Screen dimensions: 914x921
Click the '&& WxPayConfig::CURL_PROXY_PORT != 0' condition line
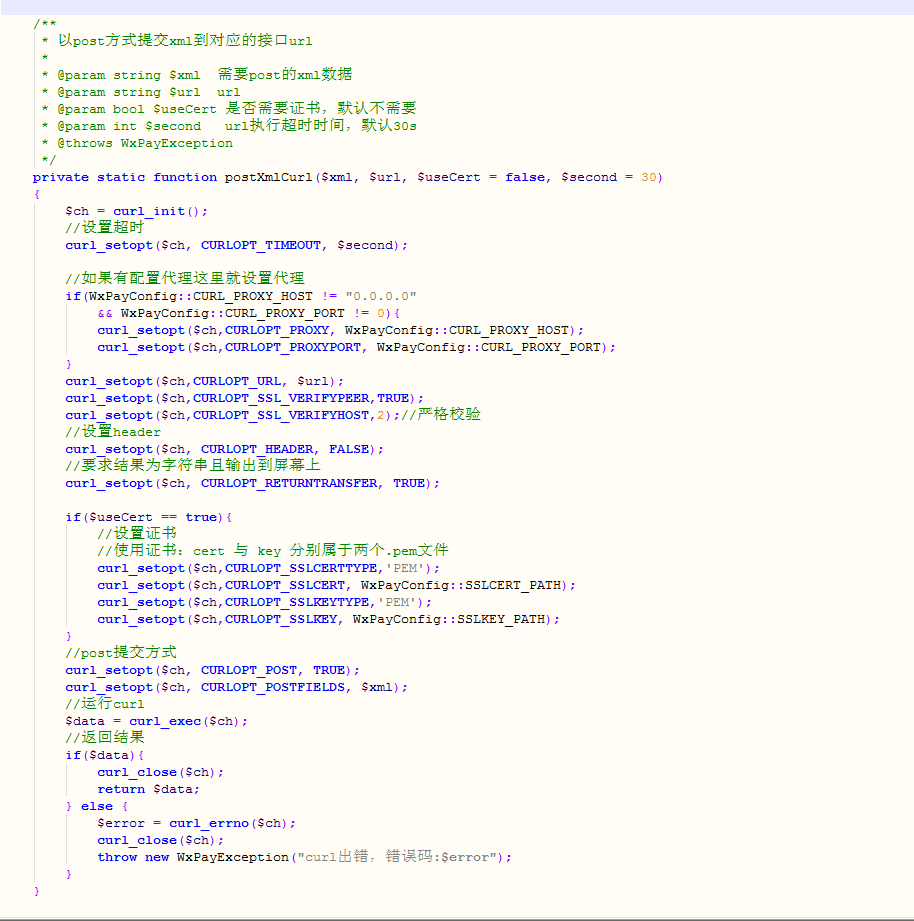pos(248,313)
